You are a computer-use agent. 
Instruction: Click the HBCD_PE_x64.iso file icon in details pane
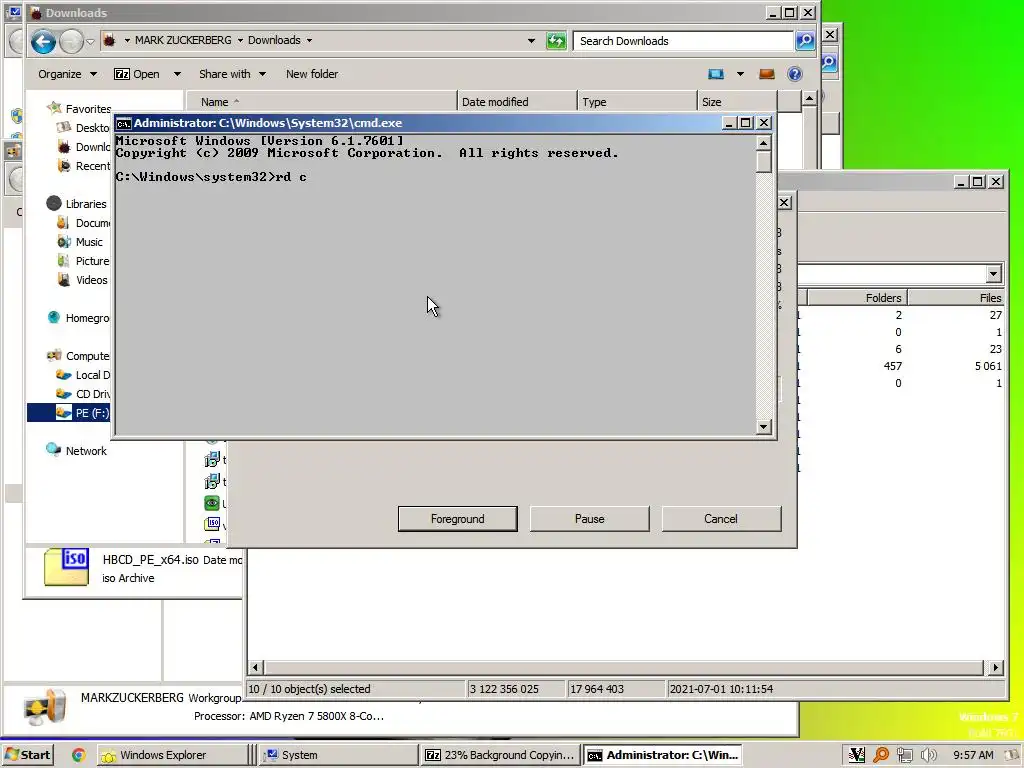click(x=66, y=567)
